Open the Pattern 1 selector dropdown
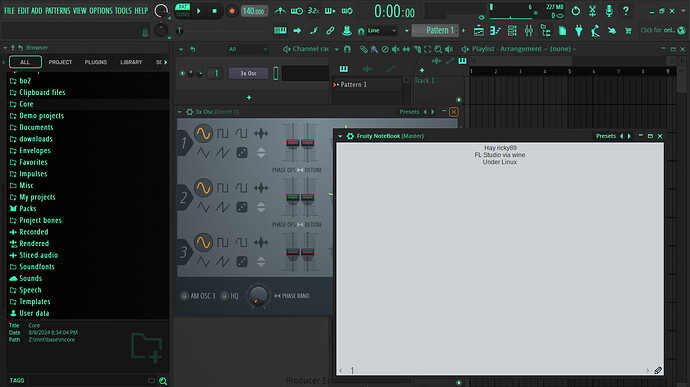This screenshot has height=387, width=690. [436, 30]
